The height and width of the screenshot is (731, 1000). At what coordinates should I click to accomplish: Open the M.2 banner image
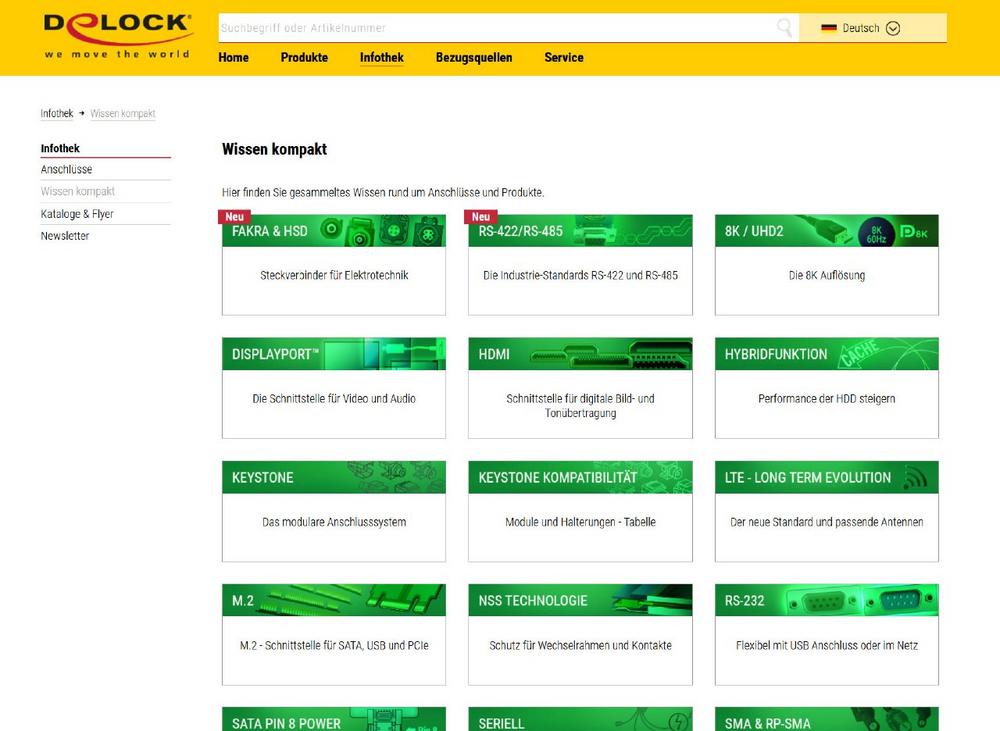[x=333, y=600]
